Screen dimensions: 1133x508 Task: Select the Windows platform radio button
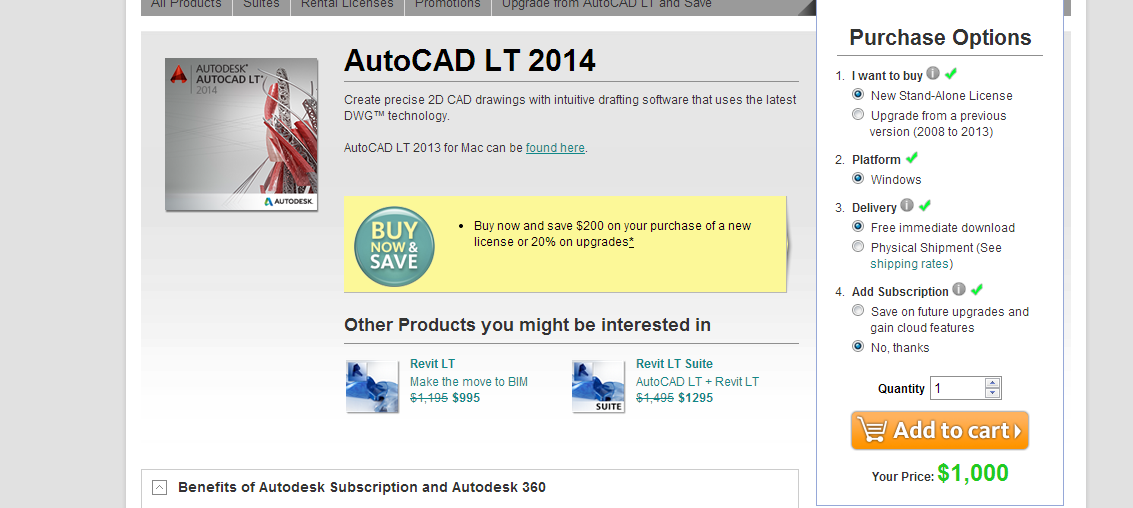click(858, 178)
